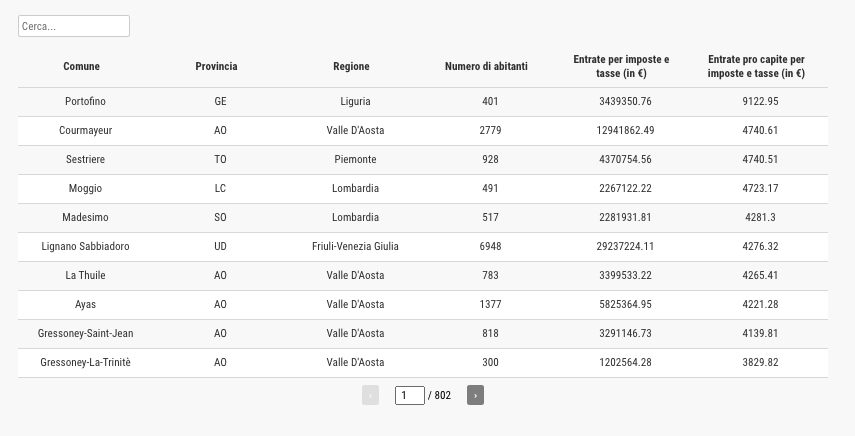
Task: Click the Friuli-Venezia Giulia region cell
Action: click(356, 246)
